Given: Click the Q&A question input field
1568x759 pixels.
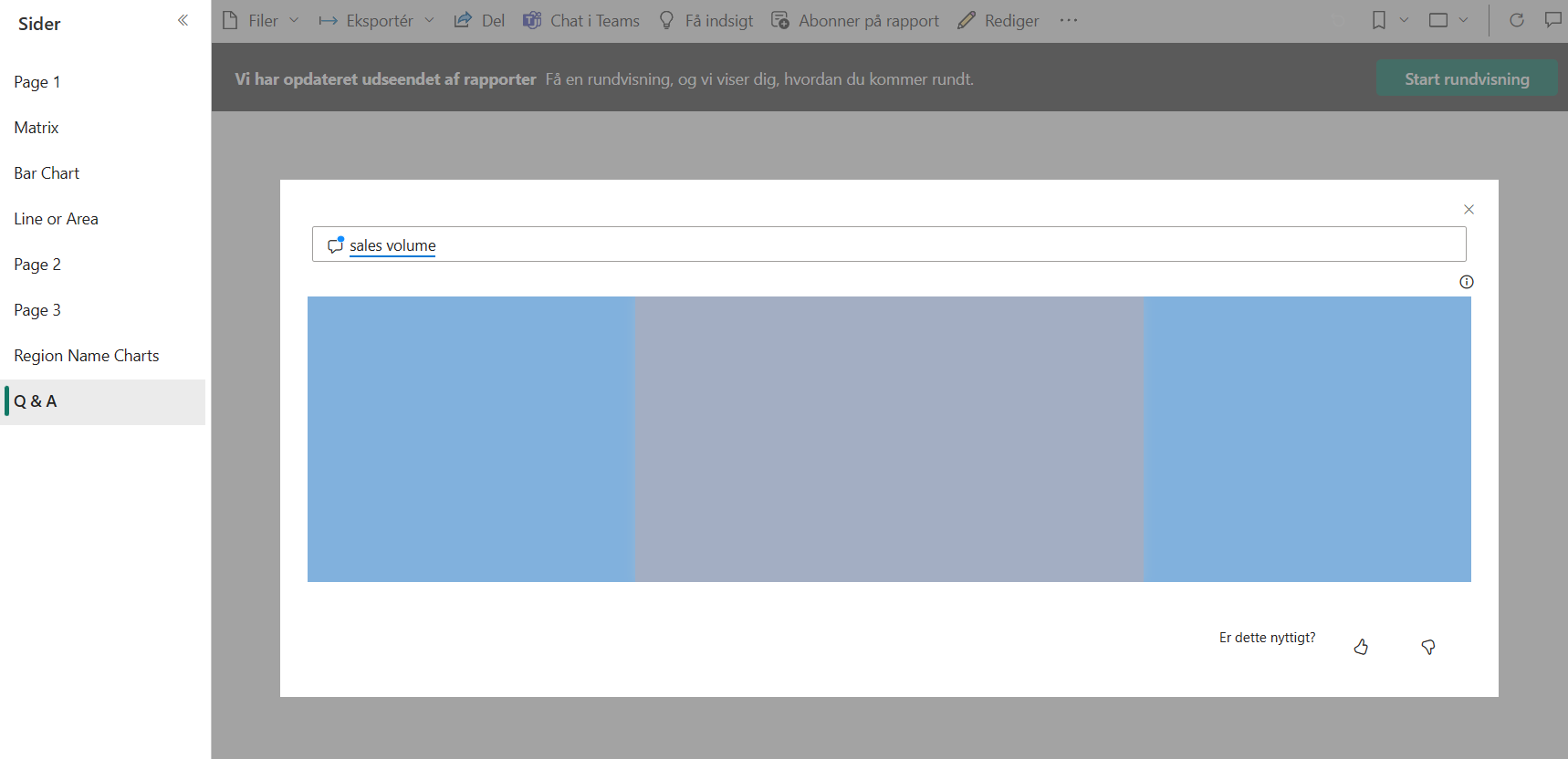Looking at the screenshot, I should [889, 244].
